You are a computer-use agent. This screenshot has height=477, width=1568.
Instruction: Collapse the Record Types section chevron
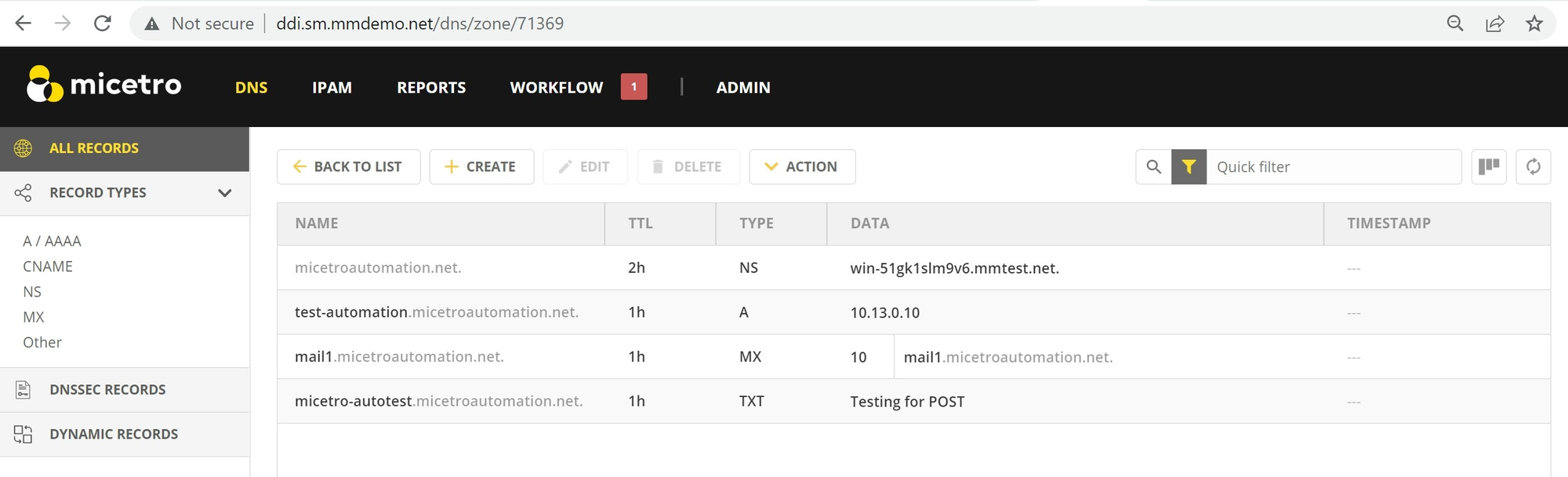tap(225, 193)
